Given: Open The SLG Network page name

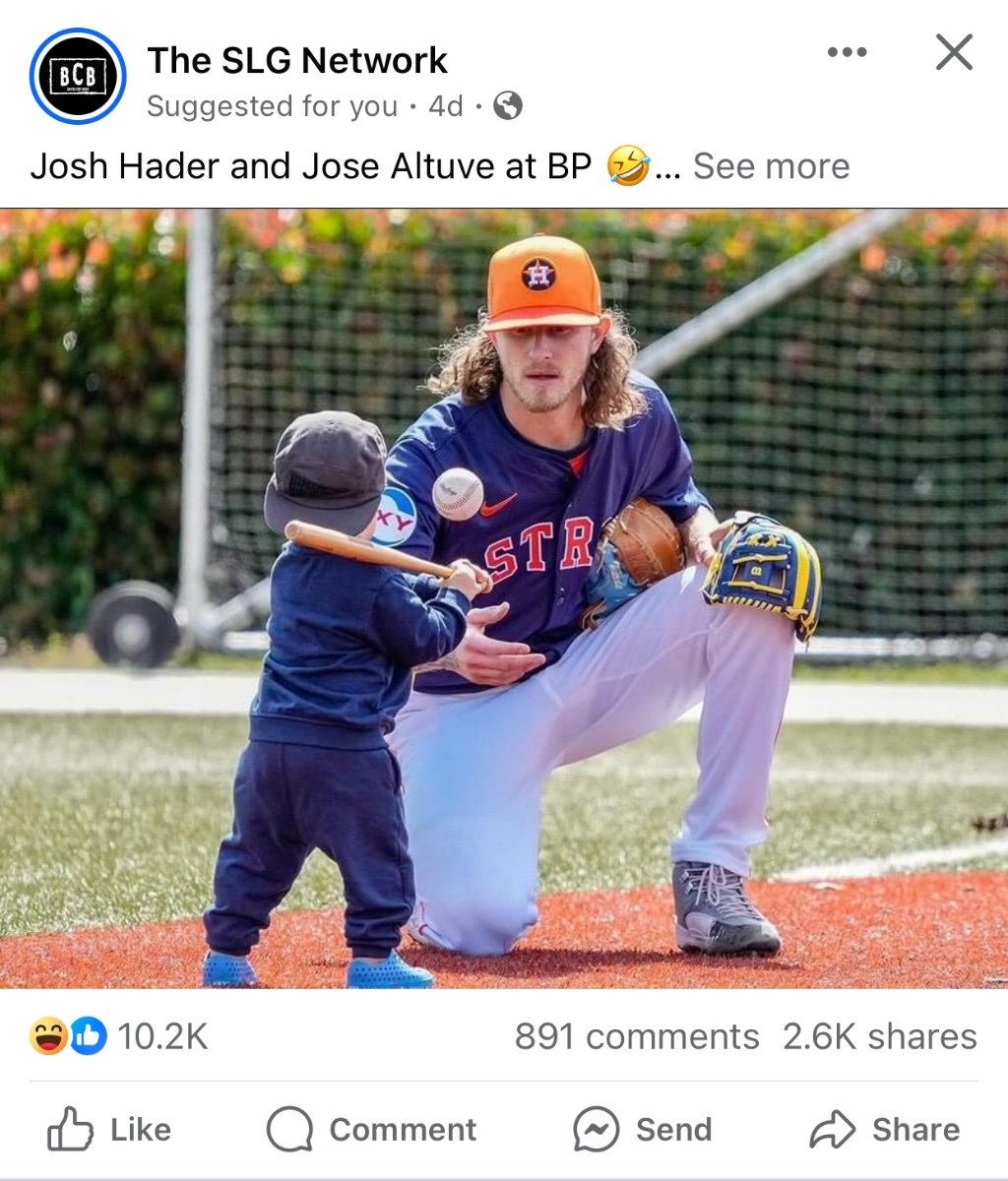Looking at the screenshot, I should pos(297,60).
